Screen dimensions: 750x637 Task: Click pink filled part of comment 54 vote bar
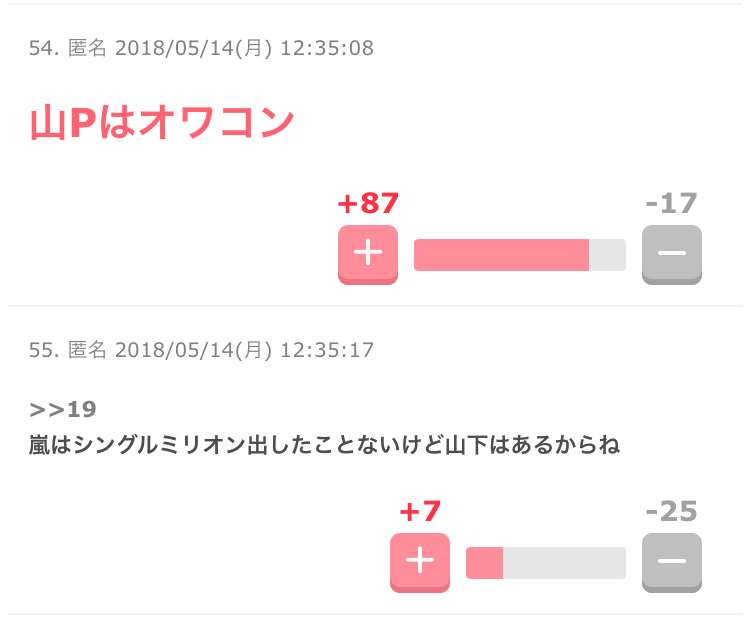click(x=501, y=255)
